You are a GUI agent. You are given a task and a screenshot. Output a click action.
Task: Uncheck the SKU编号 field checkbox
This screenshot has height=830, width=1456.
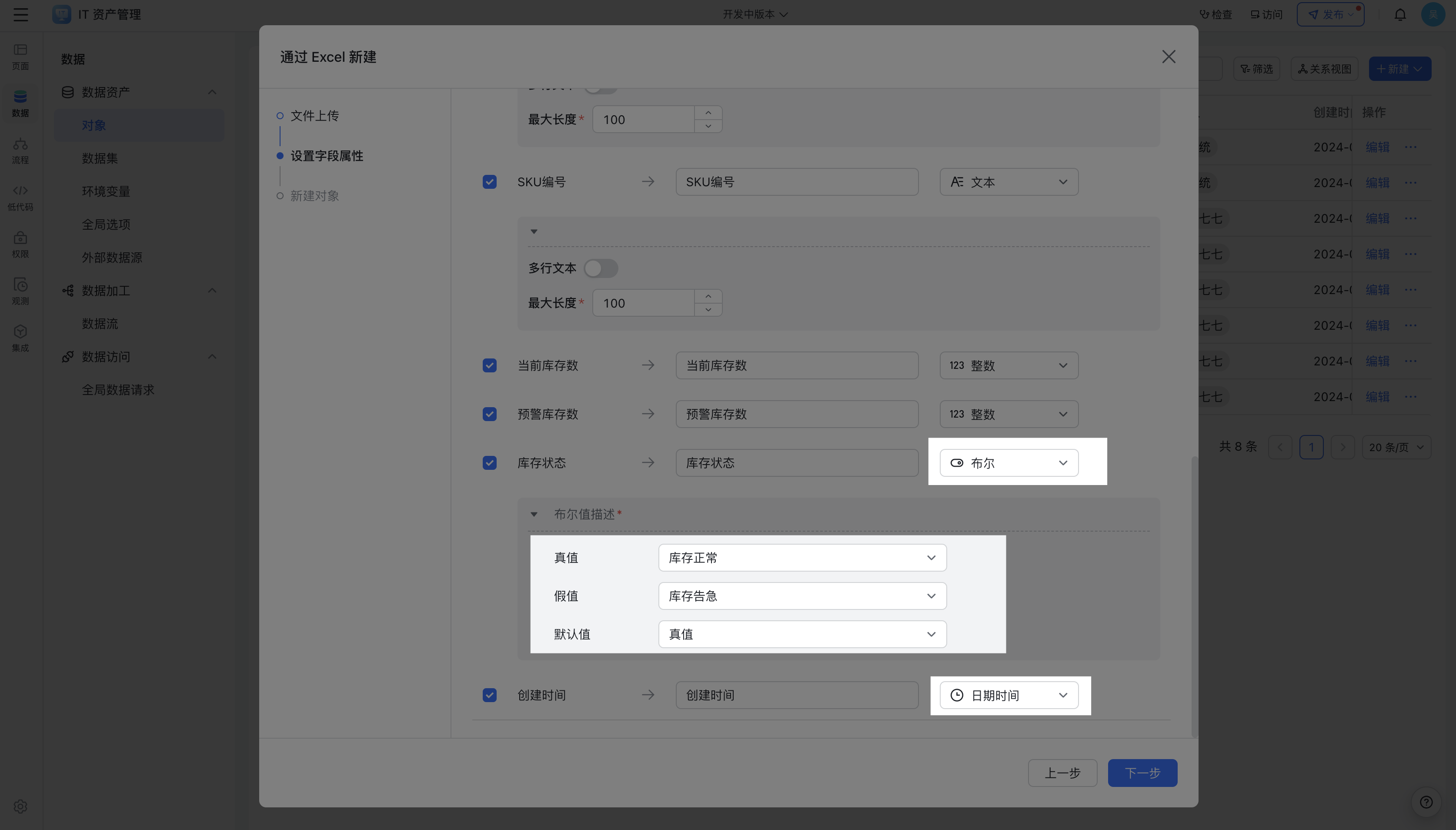pyautogui.click(x=490, y=182)
